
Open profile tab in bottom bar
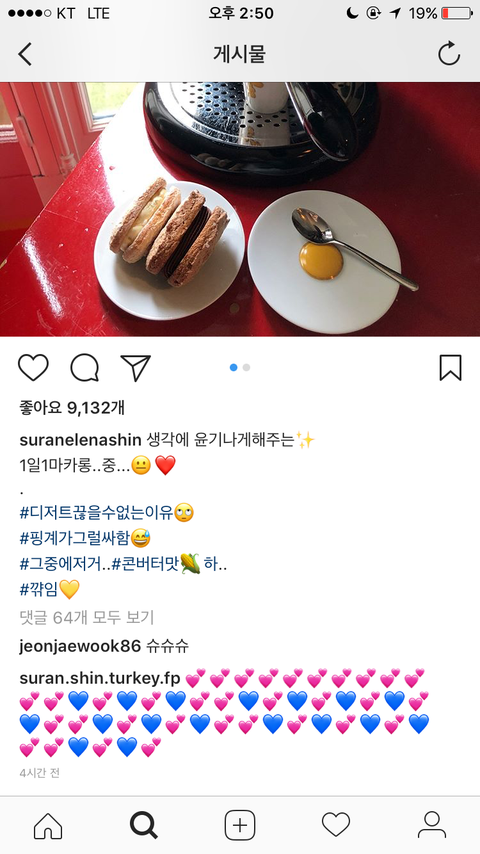click(432, 825)
